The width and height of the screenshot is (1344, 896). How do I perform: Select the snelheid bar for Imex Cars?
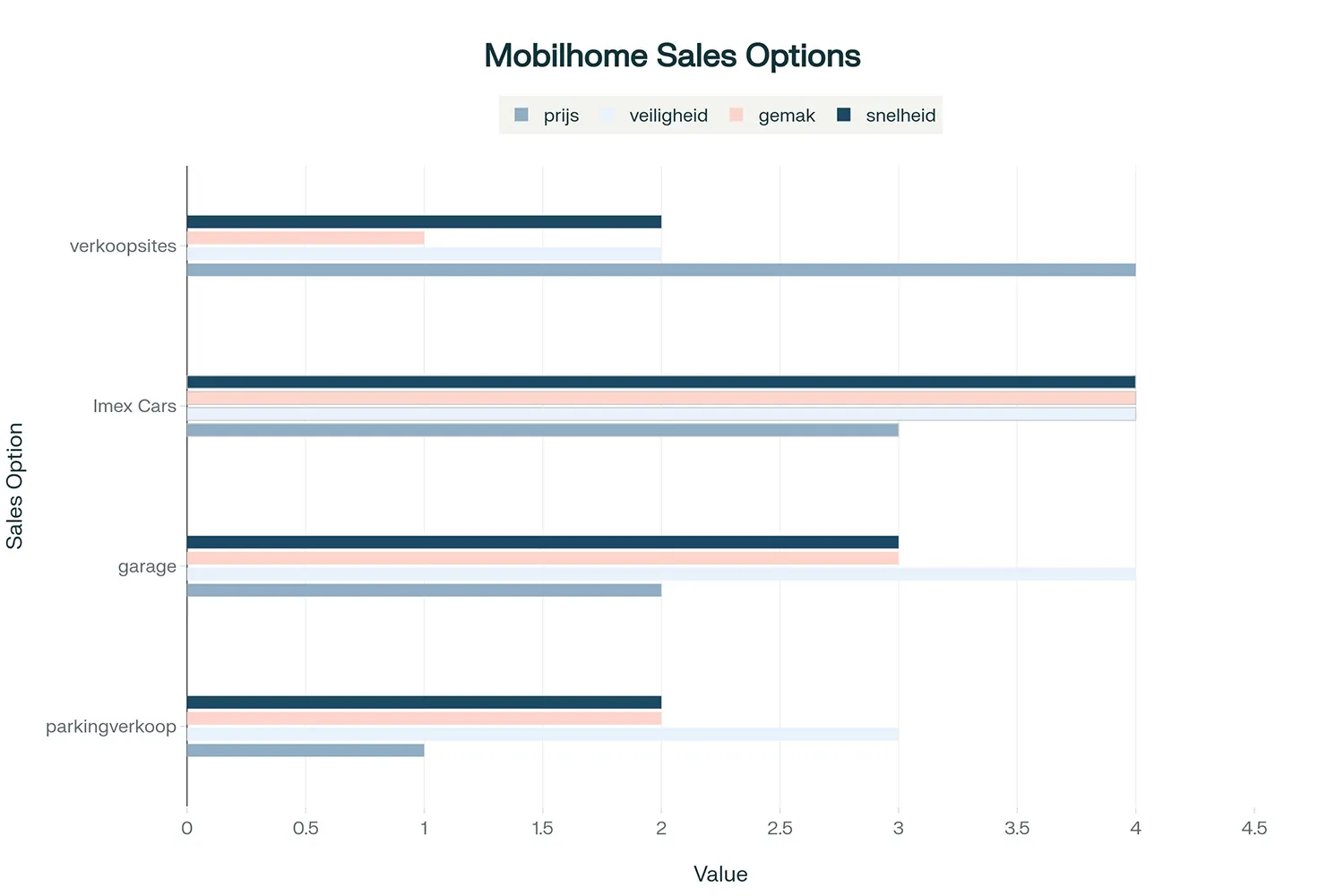click(x=661, y=382)
